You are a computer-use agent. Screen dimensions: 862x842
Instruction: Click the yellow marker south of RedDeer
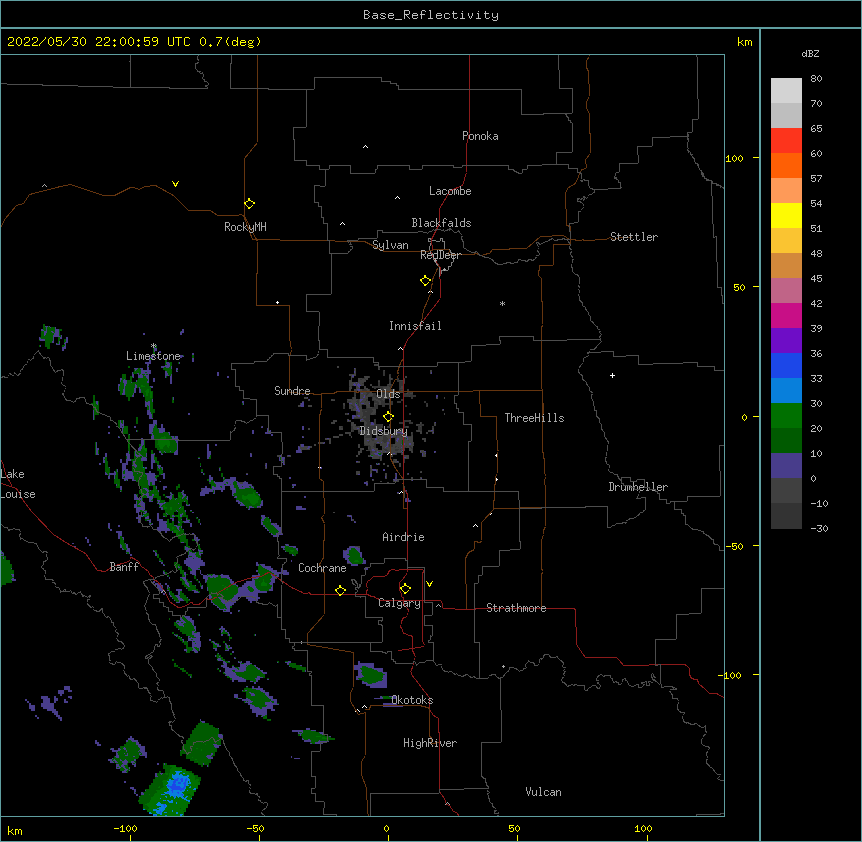425,280
